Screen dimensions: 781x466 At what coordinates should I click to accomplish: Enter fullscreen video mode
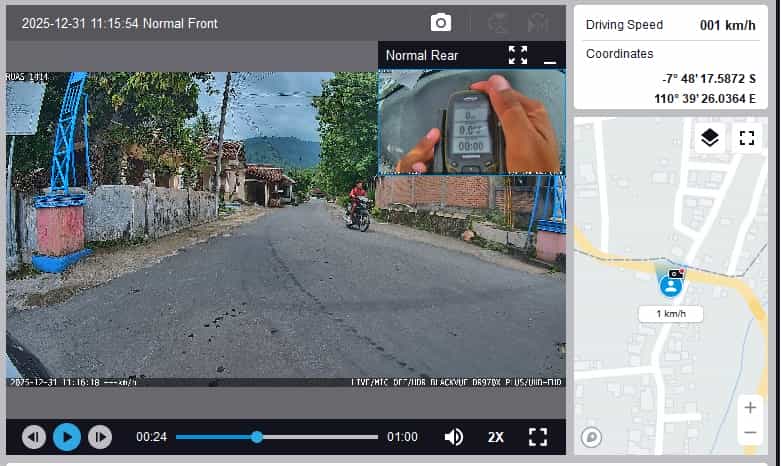pyautogui.click(x=538, y=437)
